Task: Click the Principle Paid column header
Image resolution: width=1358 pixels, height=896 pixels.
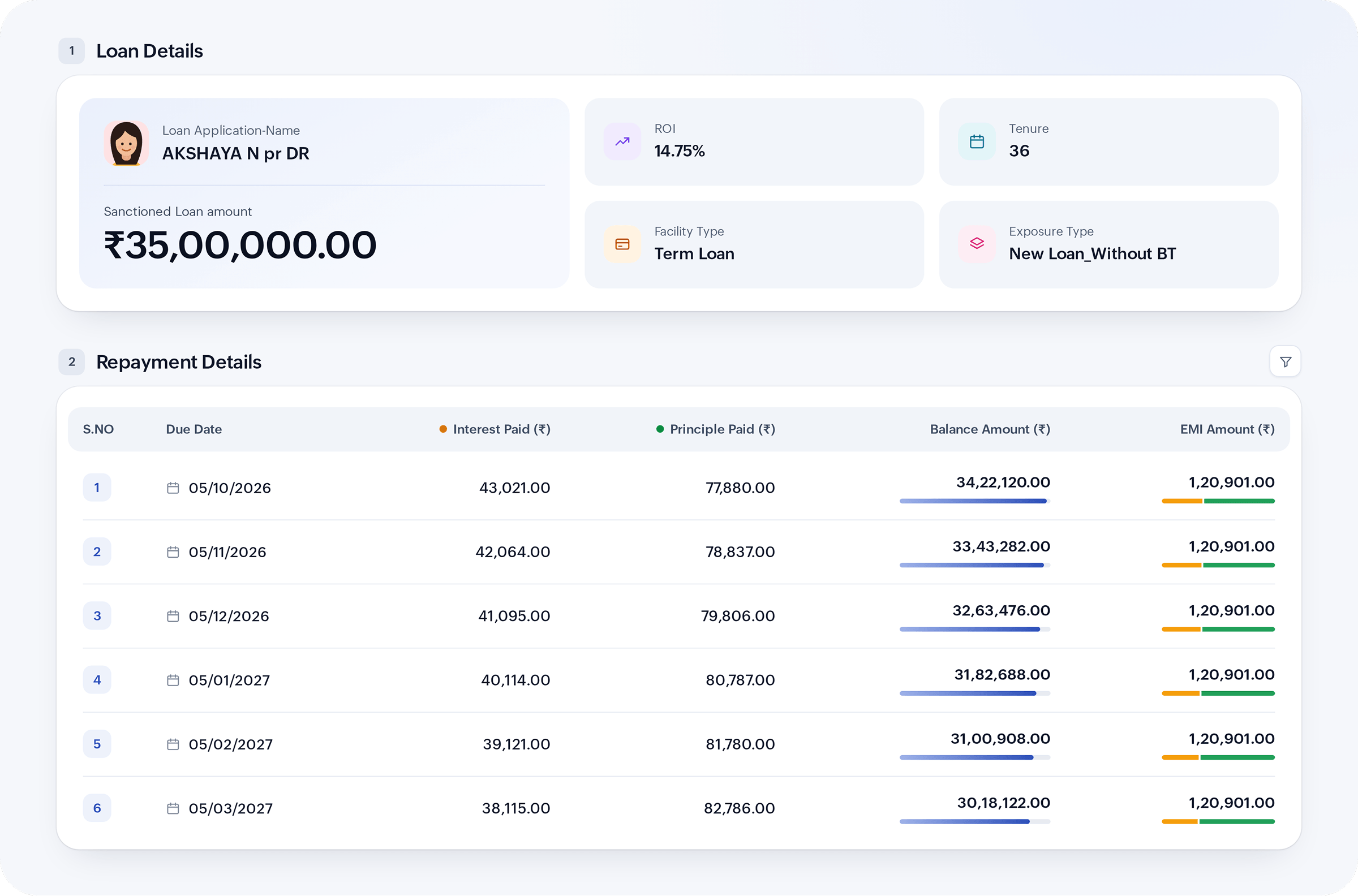Action: point(716,429)
